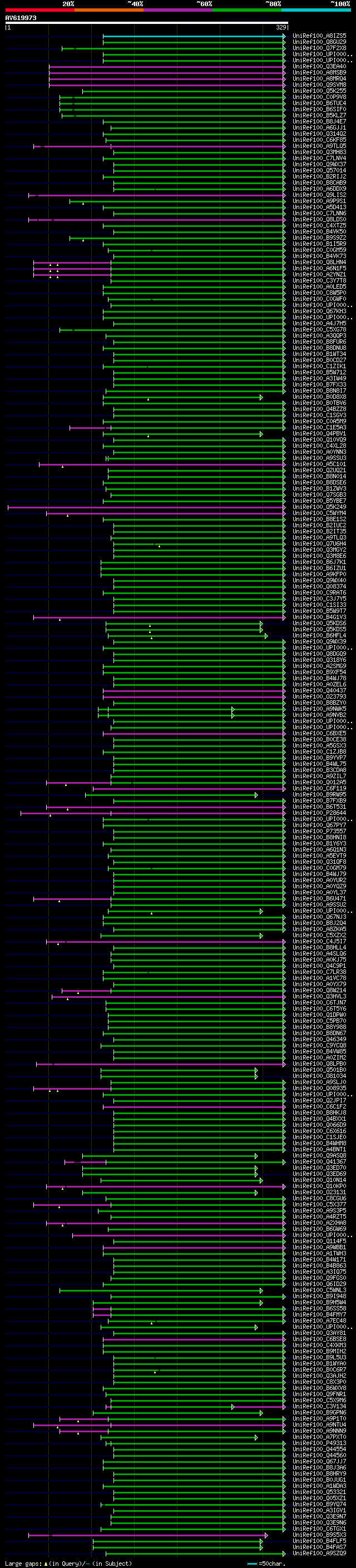Viewport: 356px width, 1568px height.
Task: Click hit label UniRef100_C0GM59
Action: click(x=319, y=250)
